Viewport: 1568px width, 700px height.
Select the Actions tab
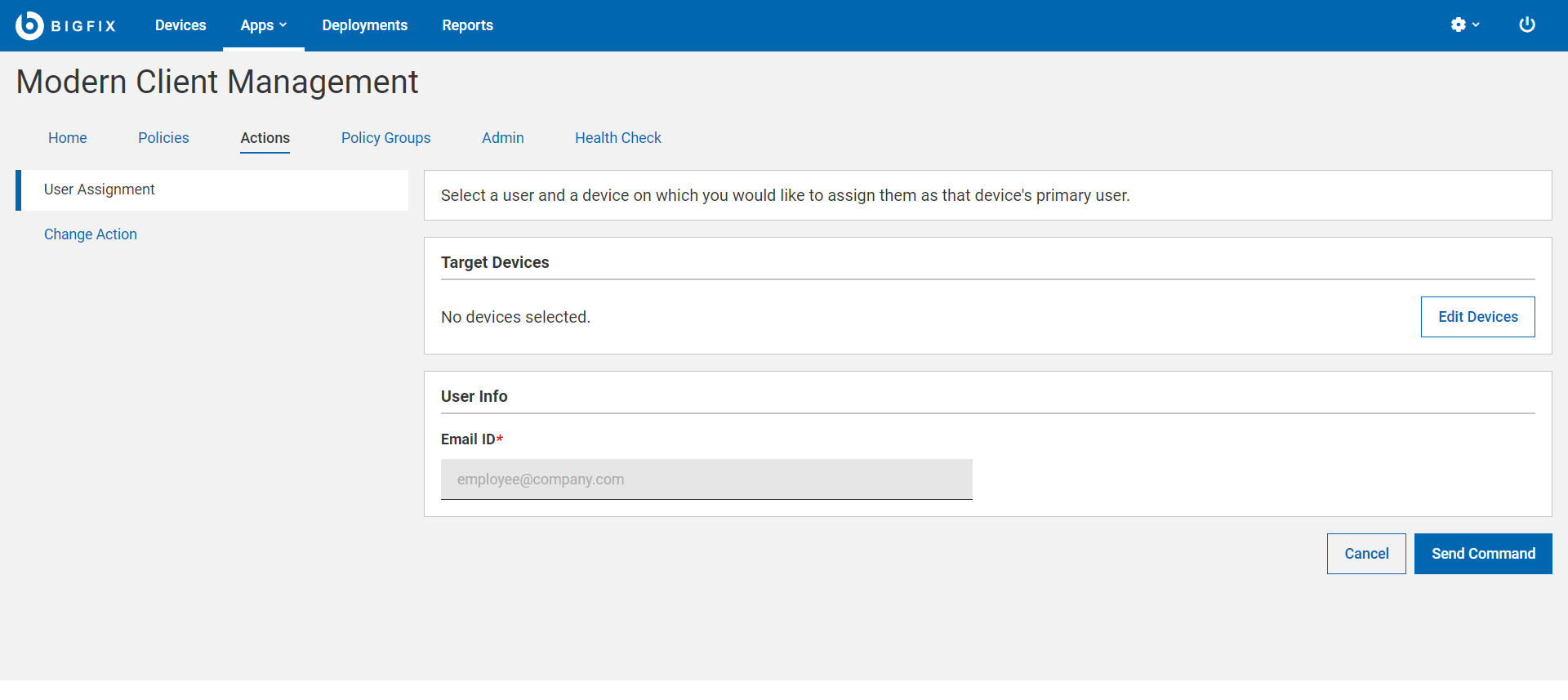[x=265, y=138]
